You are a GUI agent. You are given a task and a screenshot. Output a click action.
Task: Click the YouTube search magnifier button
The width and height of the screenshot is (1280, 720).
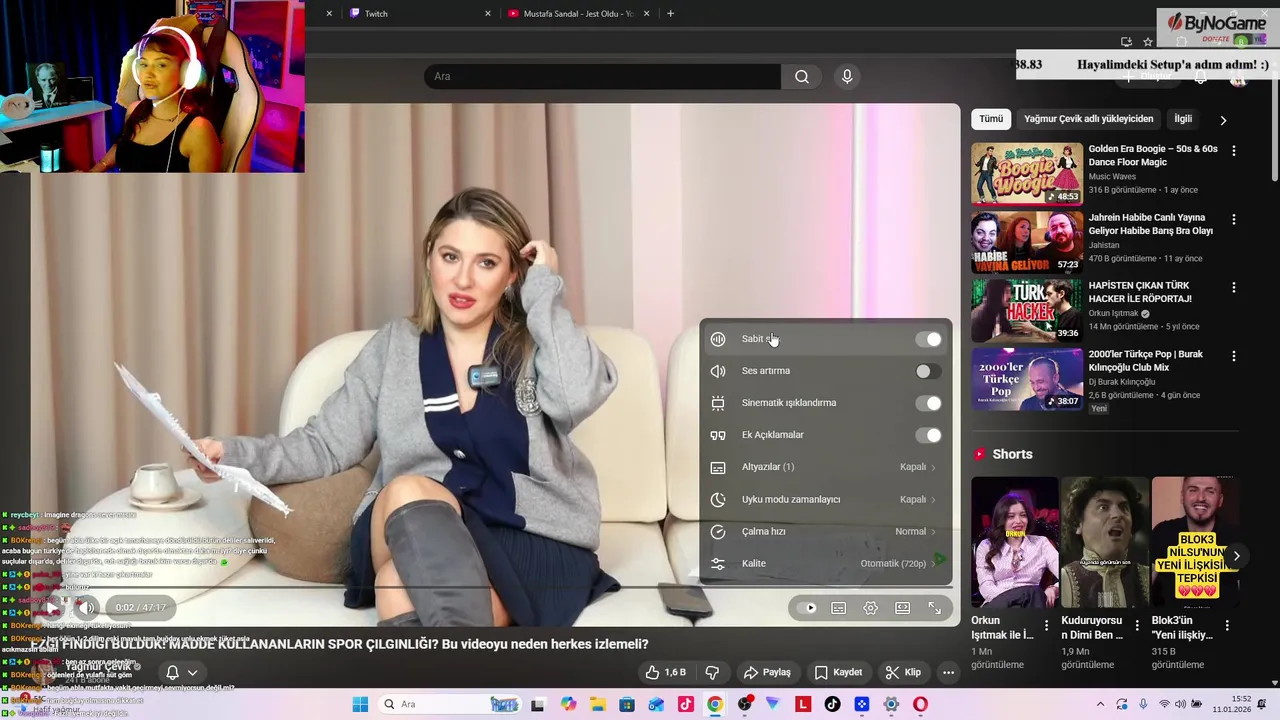[802, 77]
